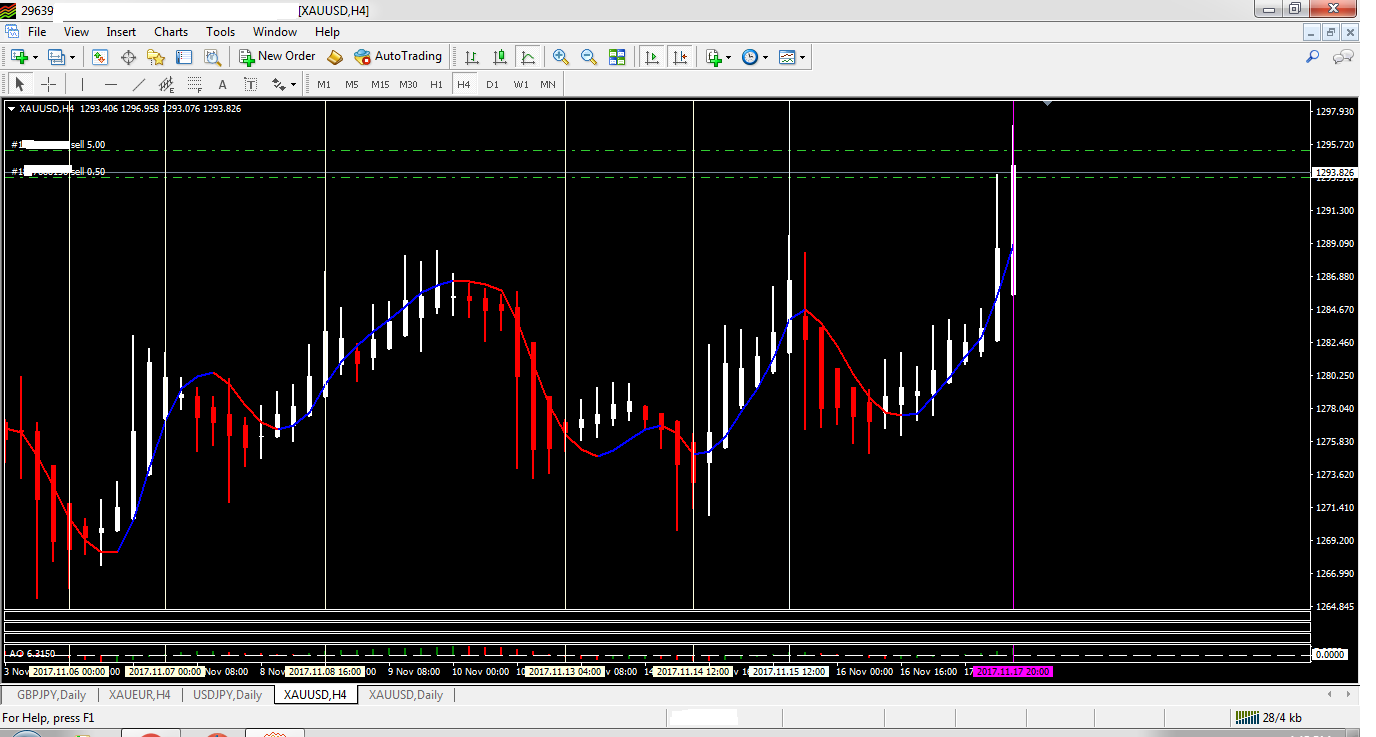
Task: Switch to W1 timeframe
Action: point(521,84)
